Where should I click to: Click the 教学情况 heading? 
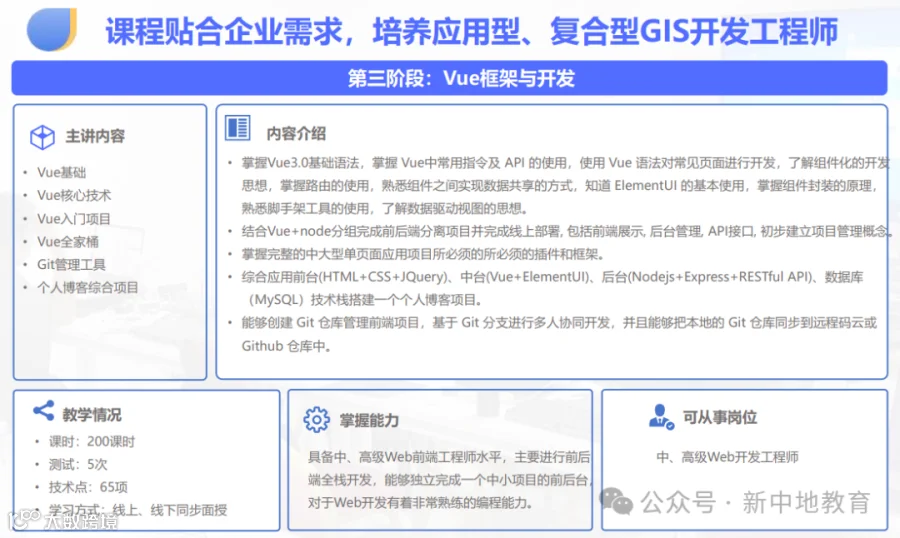click(92, 415)
